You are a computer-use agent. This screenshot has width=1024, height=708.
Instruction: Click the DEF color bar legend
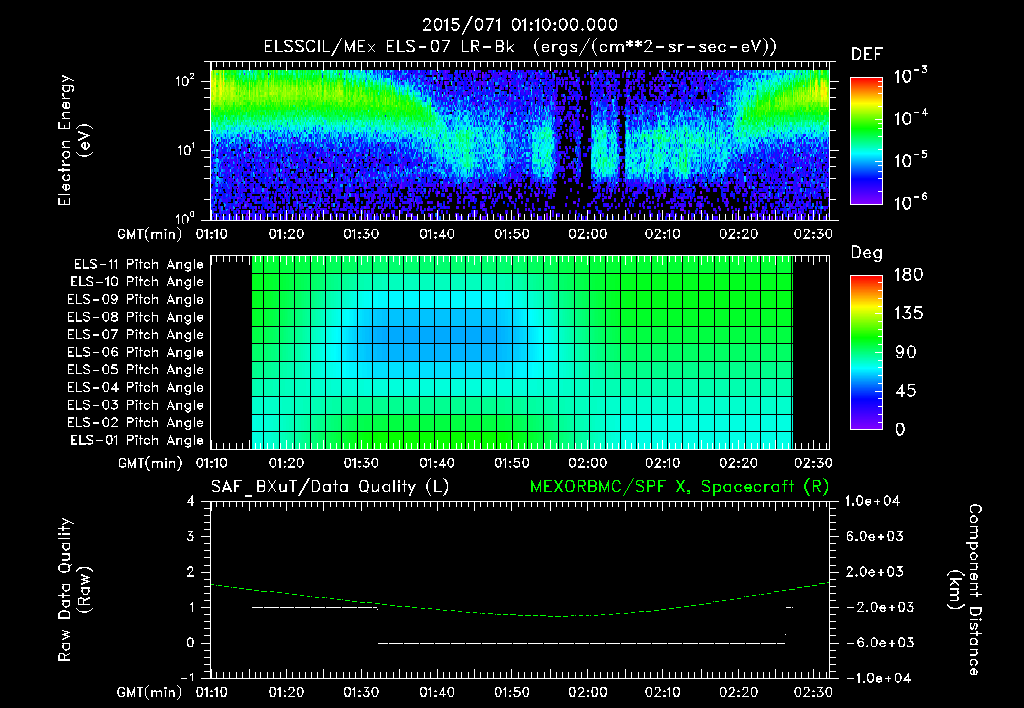point(866,141)
